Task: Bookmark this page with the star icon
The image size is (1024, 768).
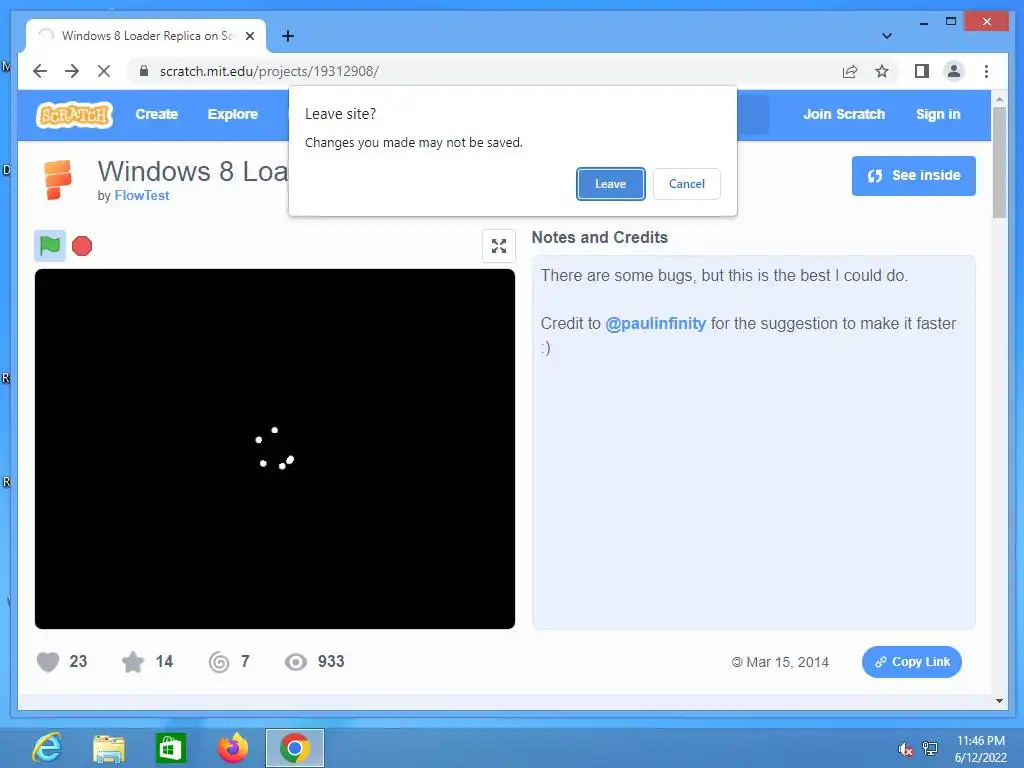Action: point(882,71)
